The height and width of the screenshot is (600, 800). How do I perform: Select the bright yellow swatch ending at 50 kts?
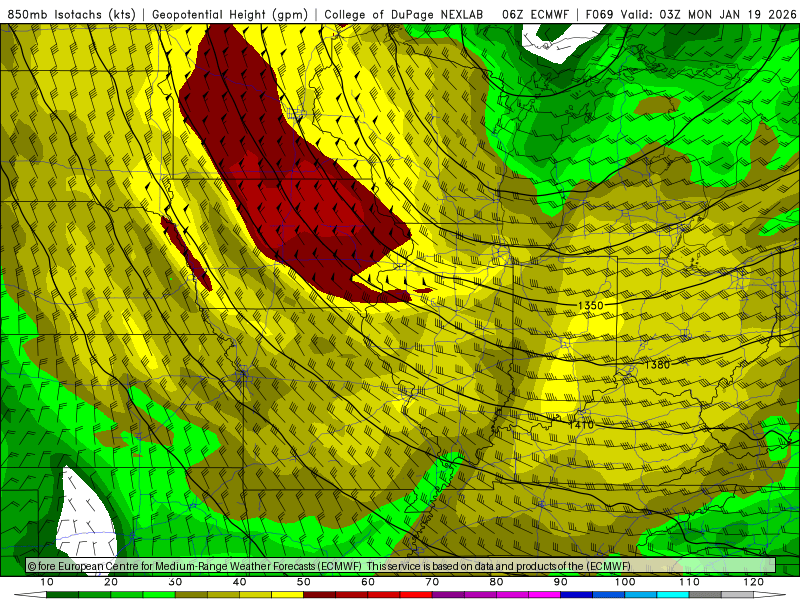[x=287, y=594]
